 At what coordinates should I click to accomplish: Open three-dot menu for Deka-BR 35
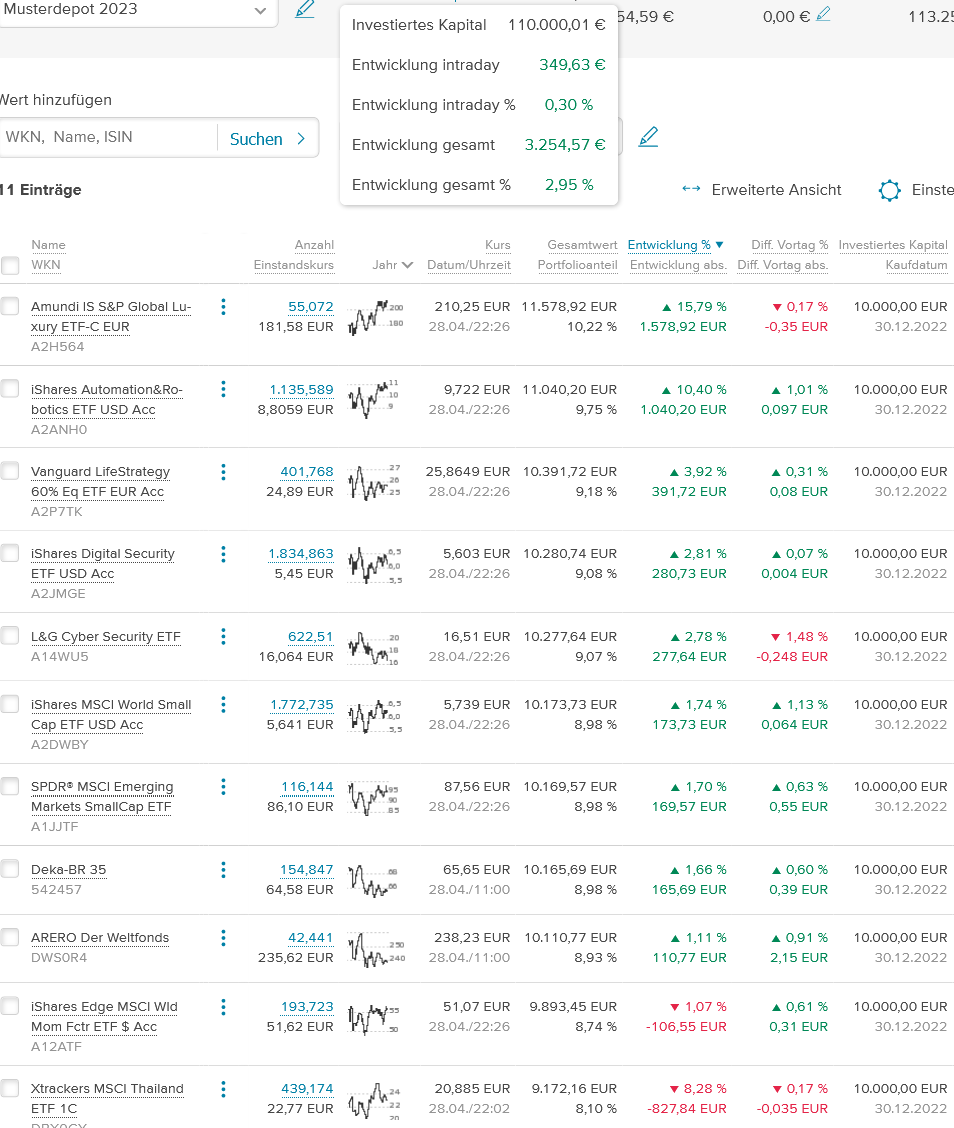(223, 869)
